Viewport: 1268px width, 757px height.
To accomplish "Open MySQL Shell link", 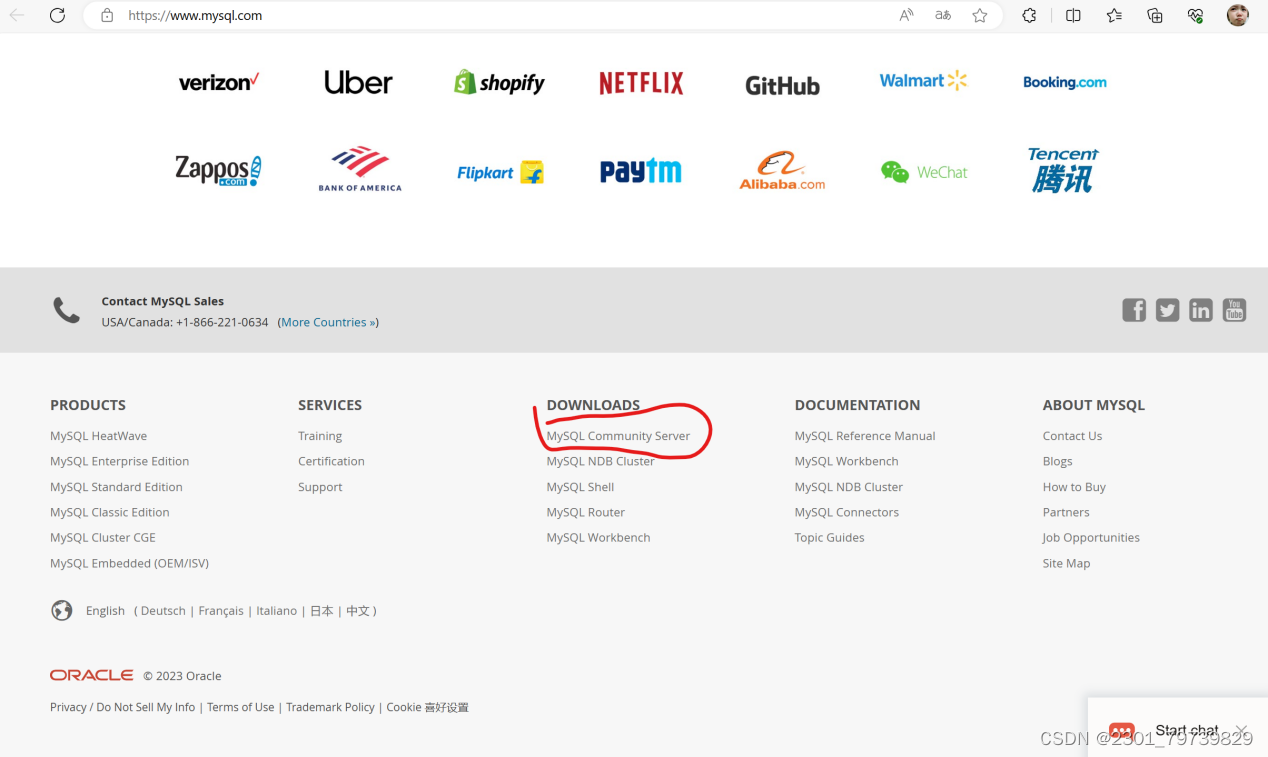I will click(580, 487).
